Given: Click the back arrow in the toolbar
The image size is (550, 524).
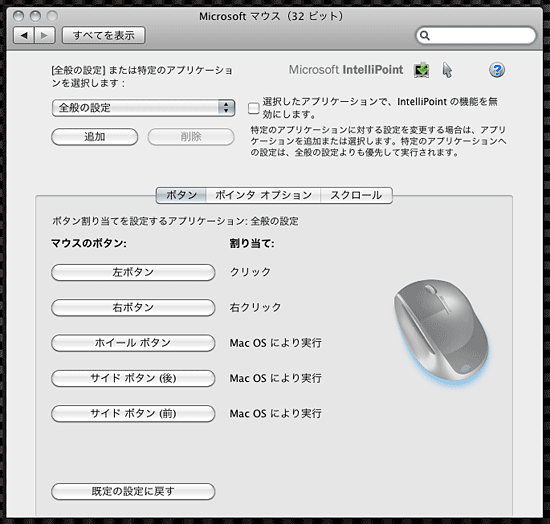Looking at the screenshot, I should [24, 35].
